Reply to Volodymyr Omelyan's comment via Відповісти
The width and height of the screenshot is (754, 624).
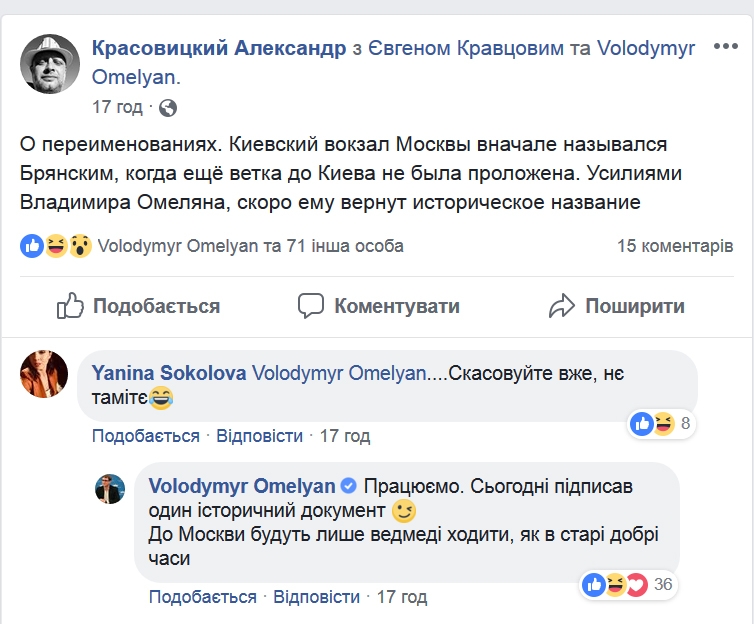pos(316,597)
